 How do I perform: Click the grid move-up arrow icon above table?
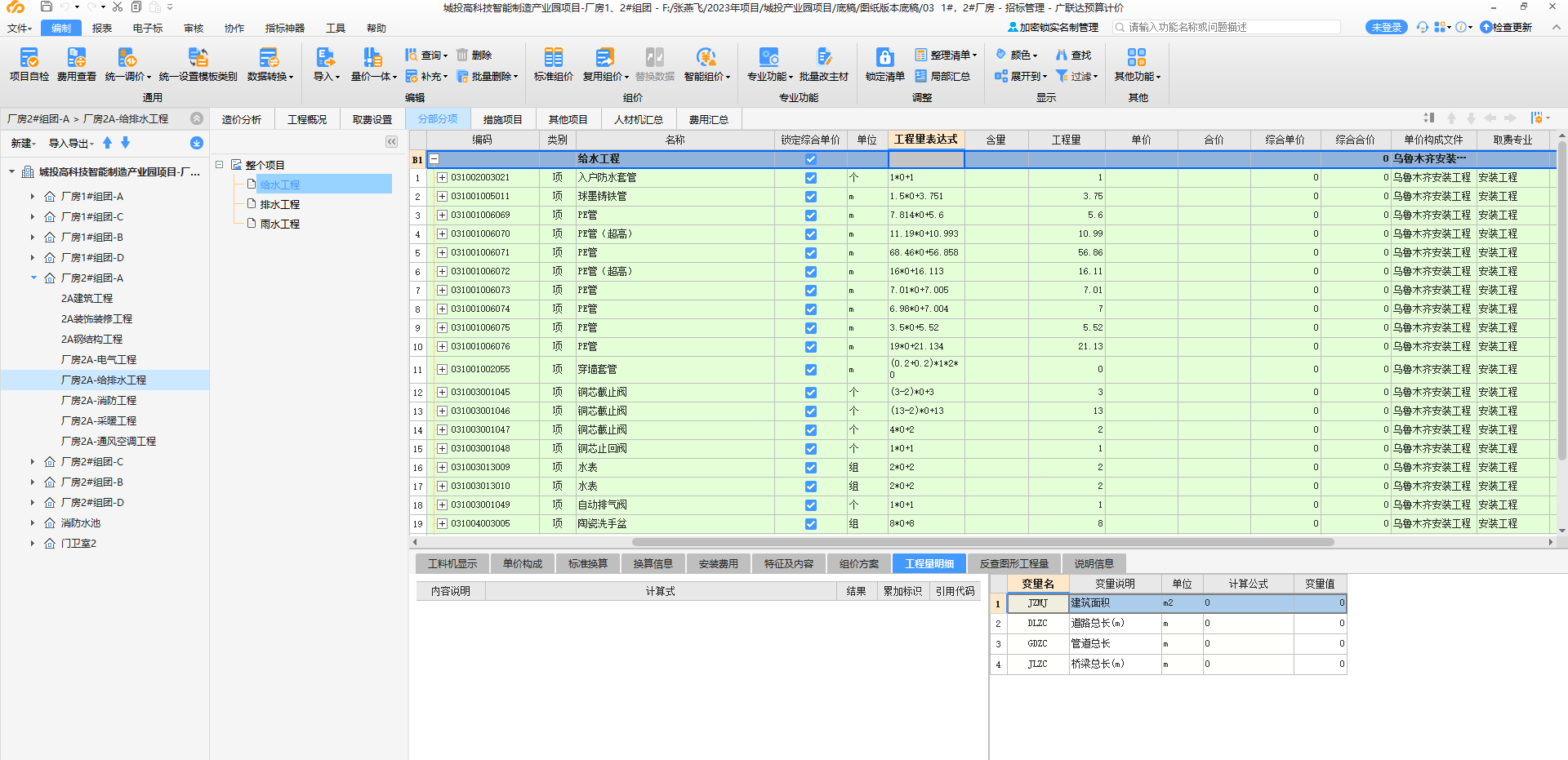[x=1451, y=118]
